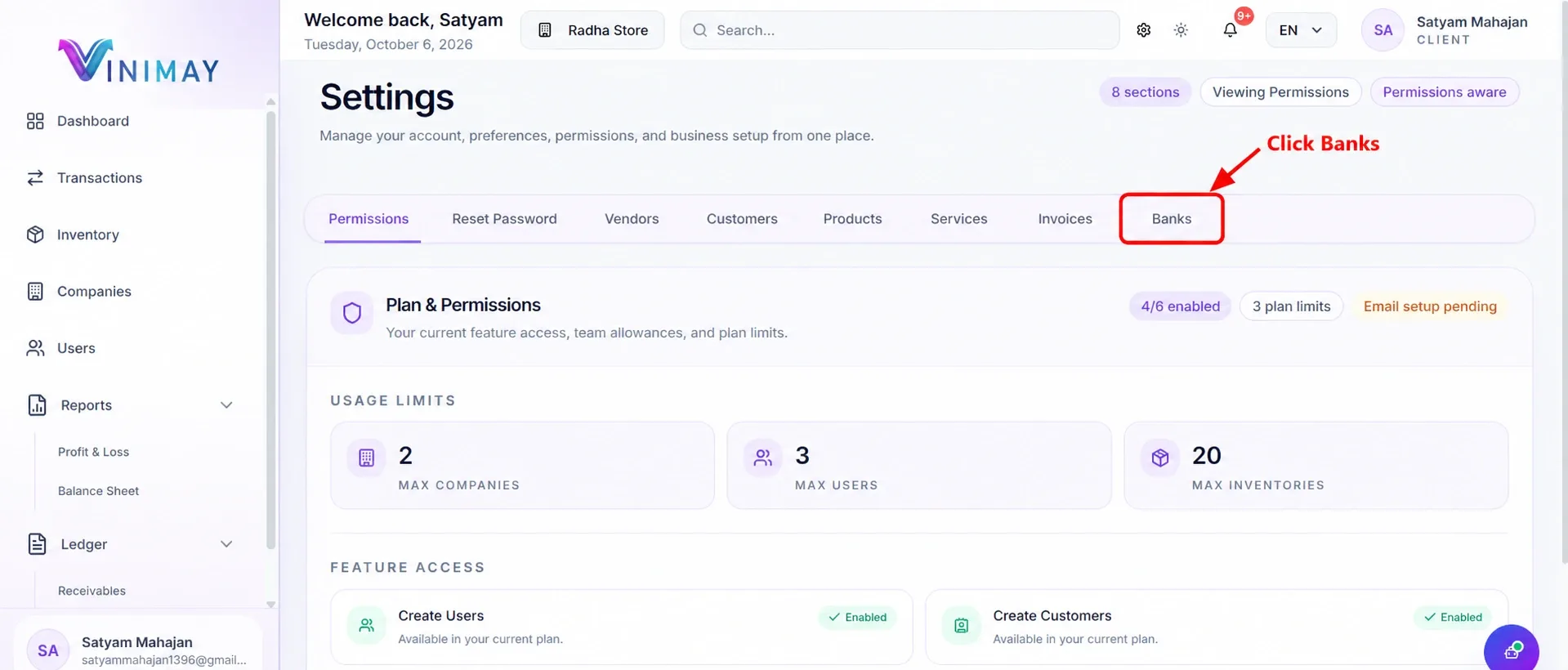This screenshot has width=1568, height=670.
Task: Collapse the Ledger submenu chevron
Action: (226, 544)
